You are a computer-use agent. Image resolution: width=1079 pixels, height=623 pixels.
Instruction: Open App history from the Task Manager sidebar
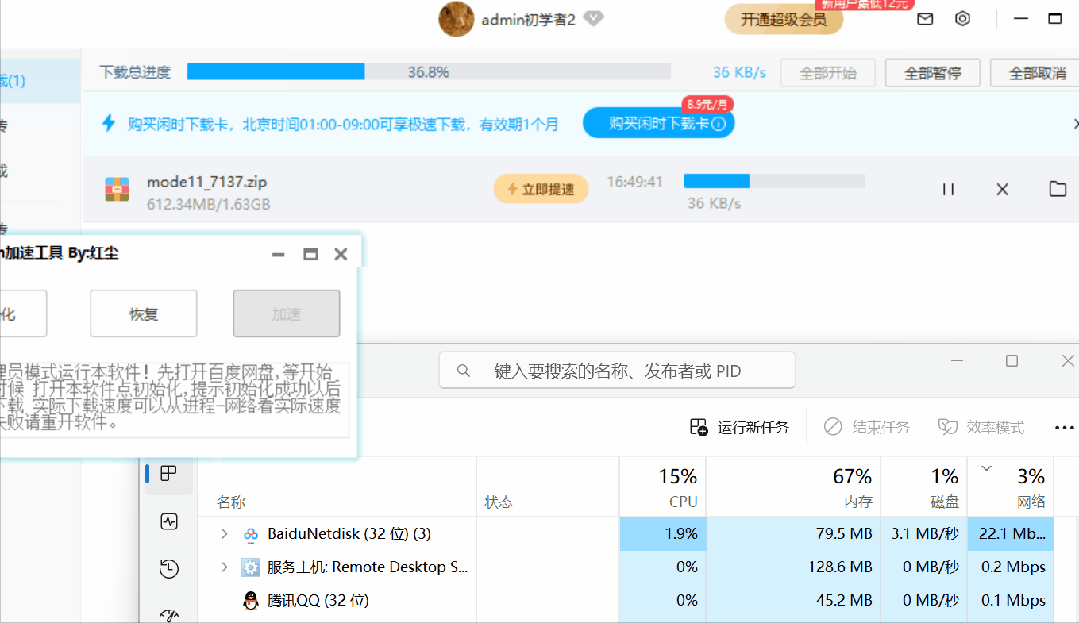click(168, 568)
